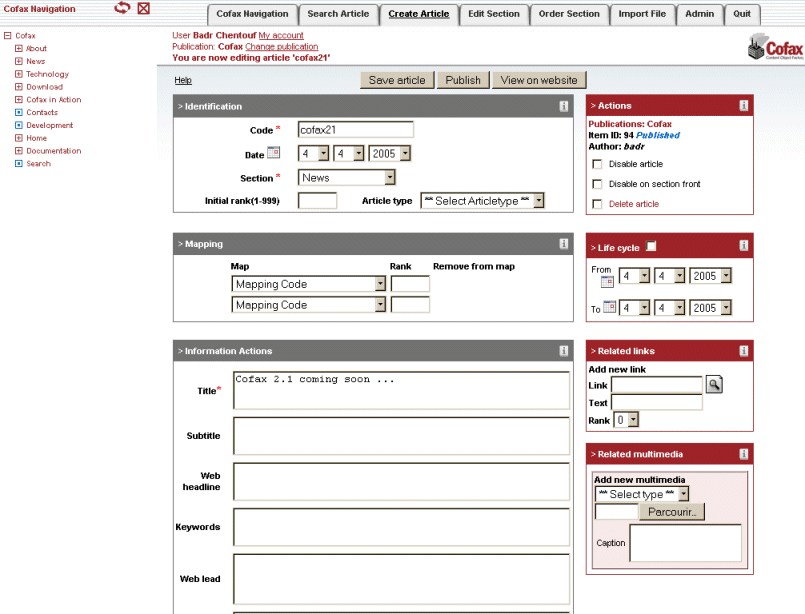Open the Section dropdown showing News
Image resolution: width=805 pixels, height=614 pixels.
pos(347,178)
